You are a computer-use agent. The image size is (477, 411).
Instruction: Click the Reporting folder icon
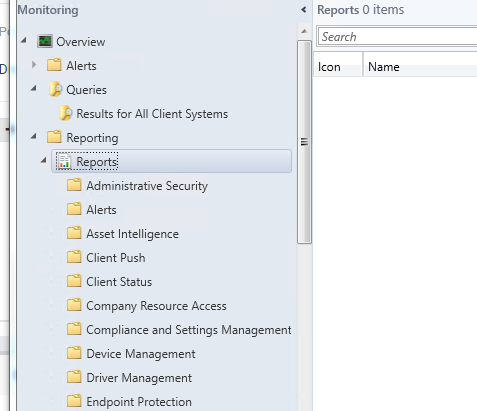click(x=54, y=137)
